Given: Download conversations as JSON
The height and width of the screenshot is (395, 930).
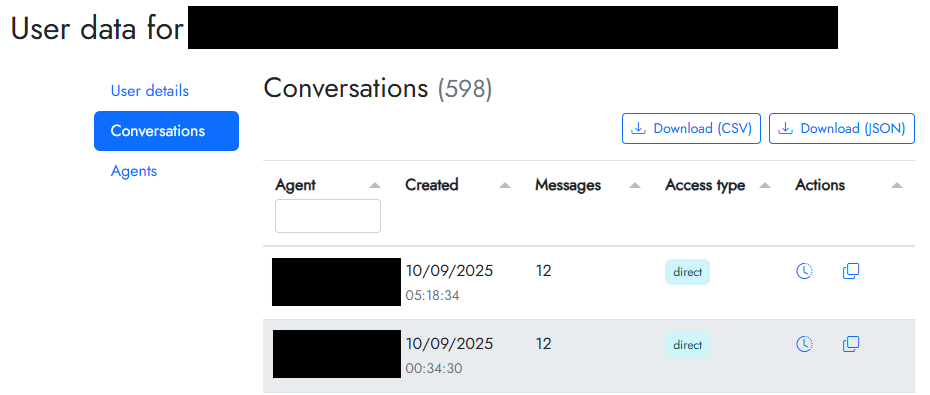Looking at the screenshot, I should [842, 129].
